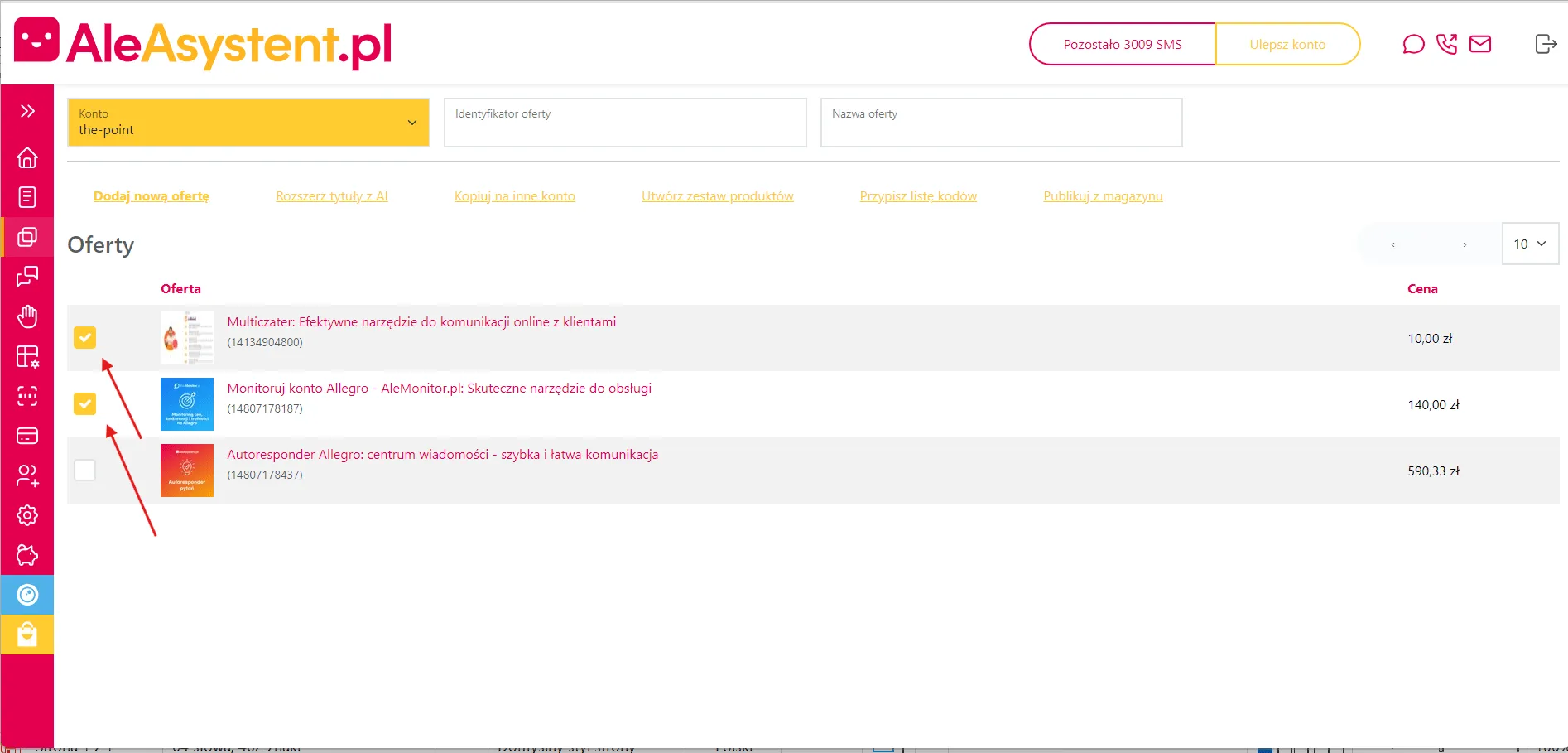
Task: Click the home icon in sidebar
Action: coord(27,157)
